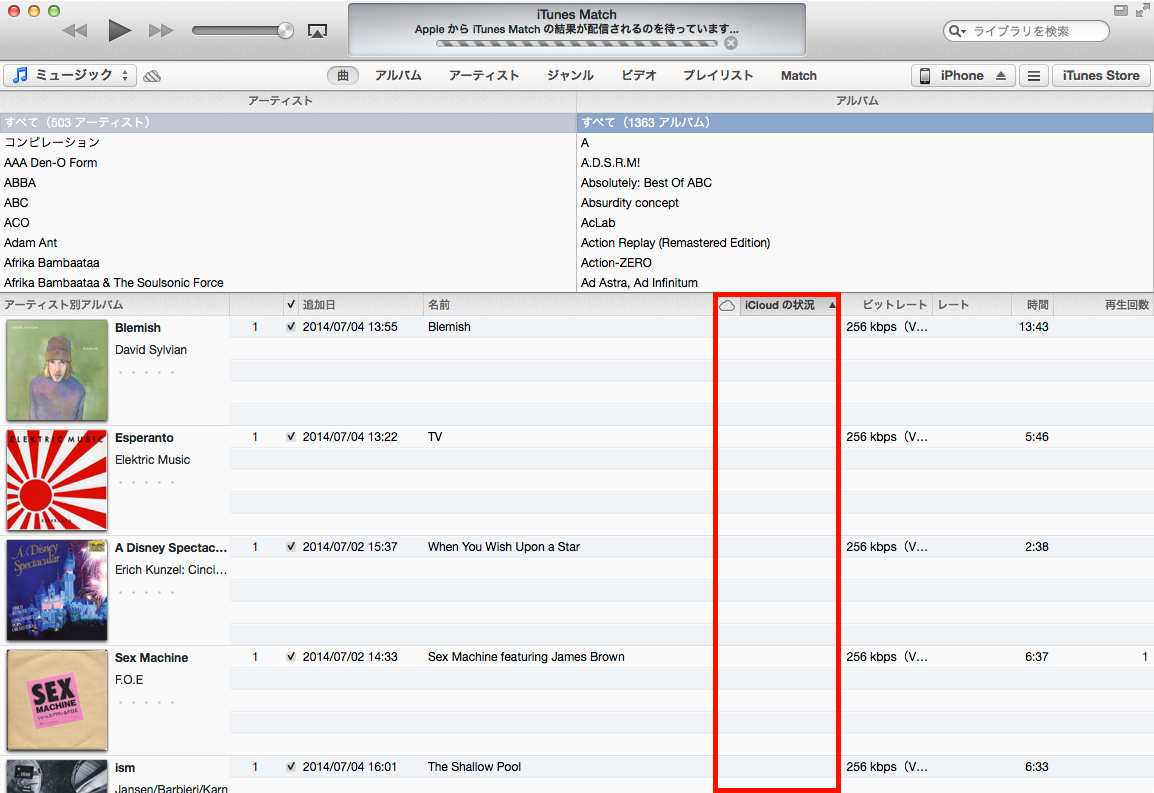Select album Absolutely: Best Of ABC
The image size is (1154, 793).
[865, 183]
